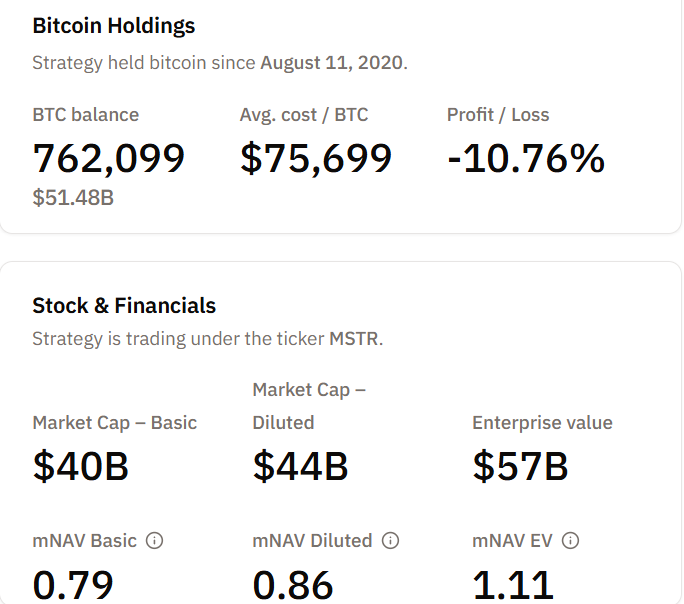Screen dimensions: 684x604
Task: Click the info icon beside mNAV Basic
Action: pos(155,541)
